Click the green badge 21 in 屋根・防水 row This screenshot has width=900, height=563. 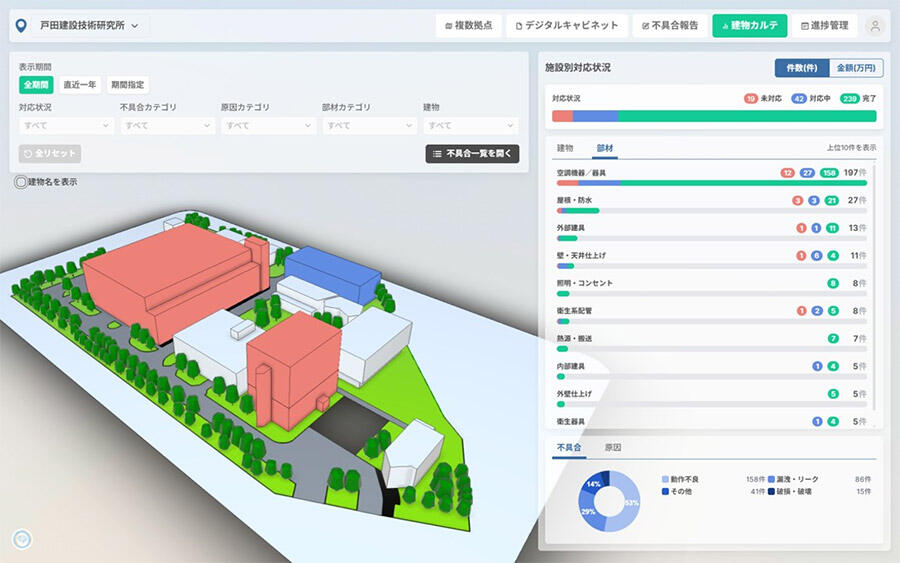point(832,200)
